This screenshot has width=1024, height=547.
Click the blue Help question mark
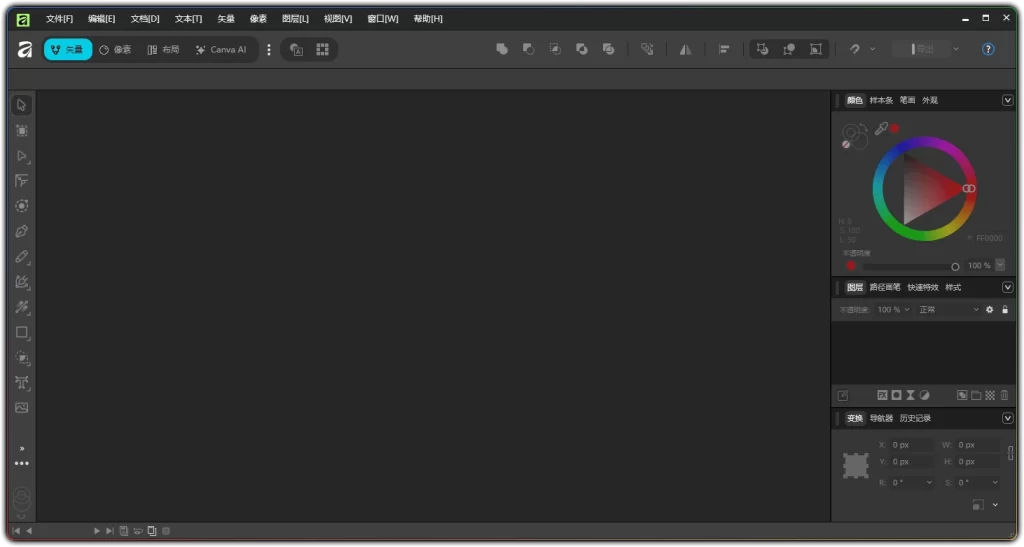[x=988, y=49]
